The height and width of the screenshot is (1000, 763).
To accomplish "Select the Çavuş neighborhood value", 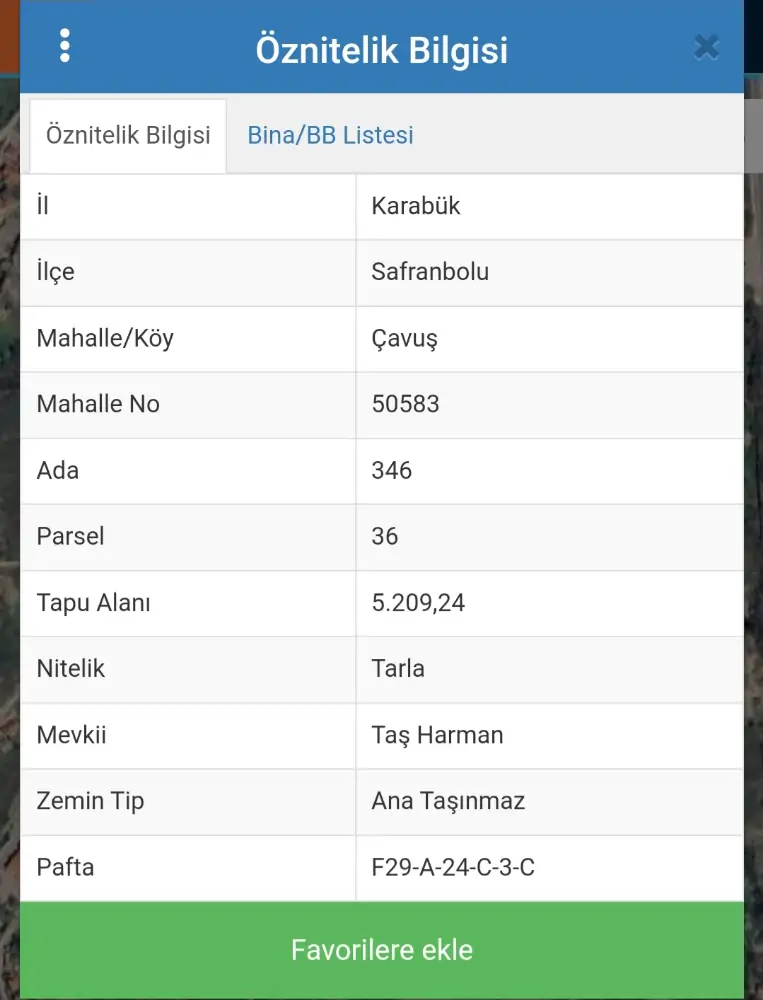I will (x=404, y=338).
